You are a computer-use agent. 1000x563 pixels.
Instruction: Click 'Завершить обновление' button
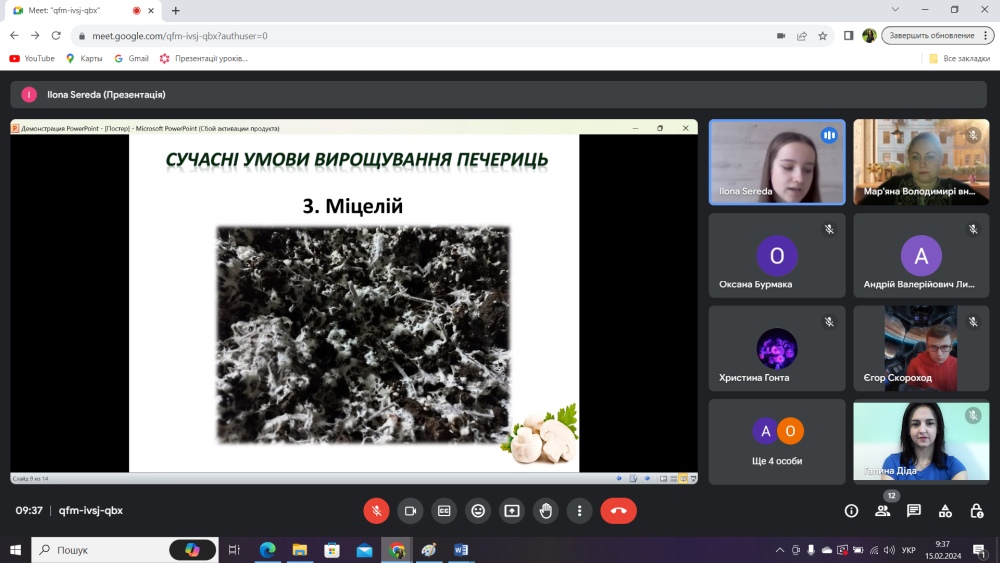pos(932,36)
